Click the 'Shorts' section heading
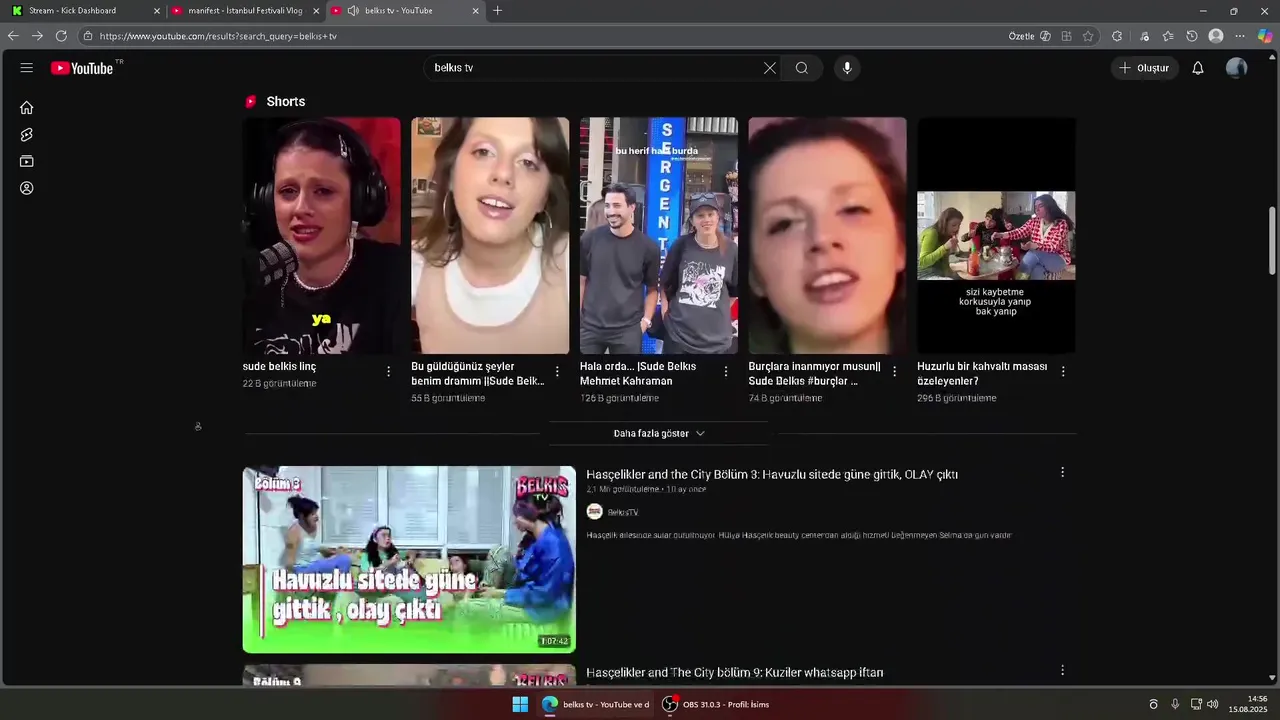Image resolution: width=1280 pixels, height=720 pixels. click(286, 102)
